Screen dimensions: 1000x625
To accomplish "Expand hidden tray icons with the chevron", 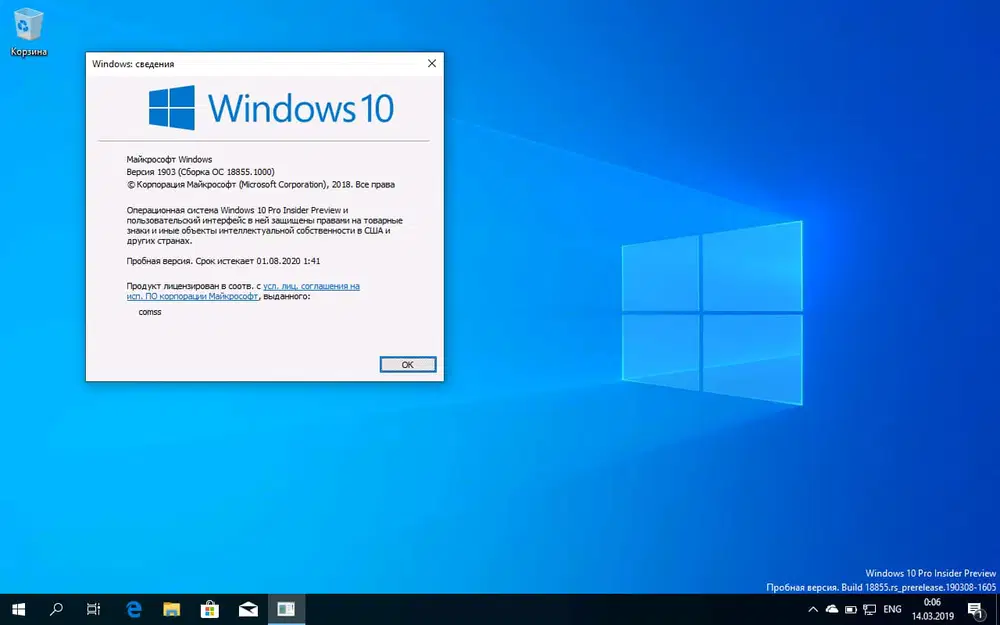I will [813, 609].
